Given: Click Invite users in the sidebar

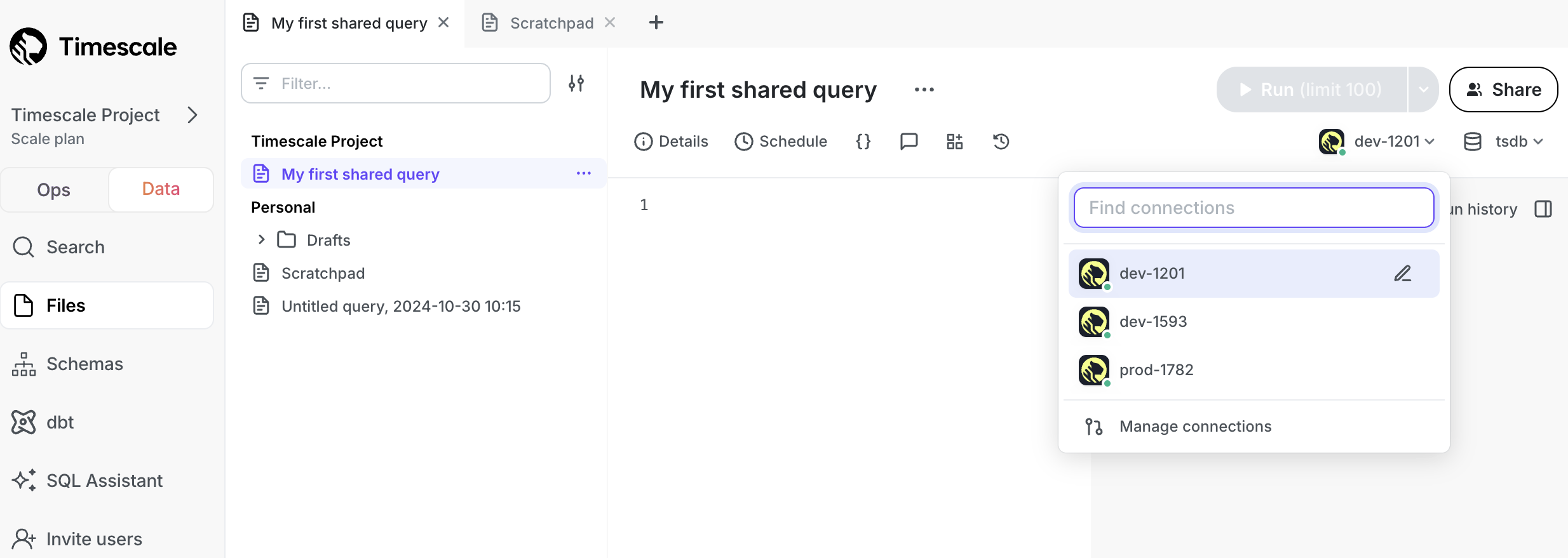Looking at the screenshot, I should point(107,539).
